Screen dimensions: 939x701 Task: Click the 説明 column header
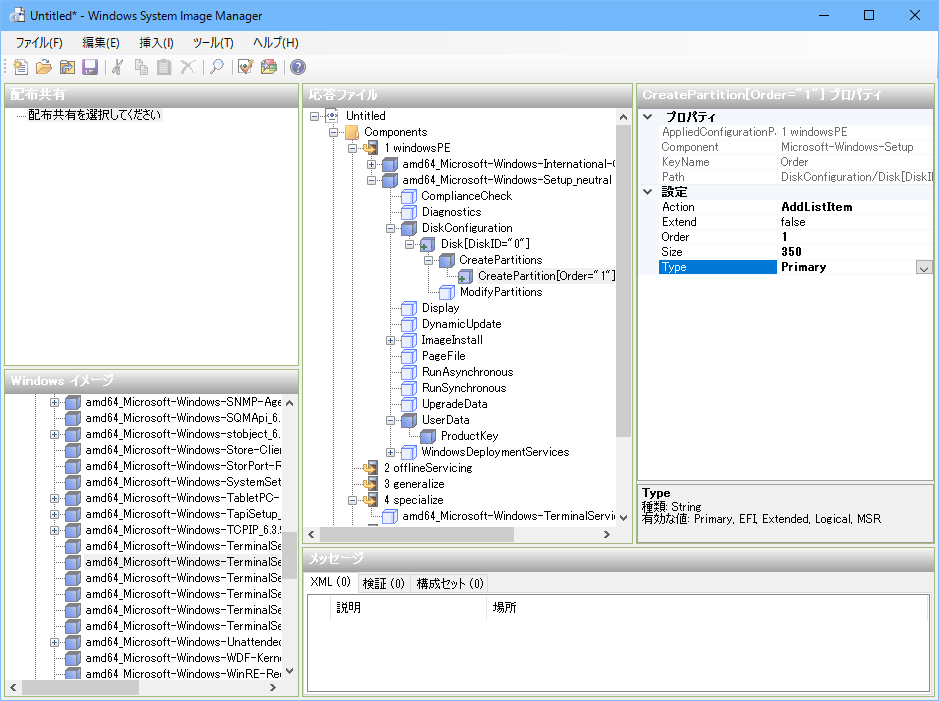tap(408, 608)
